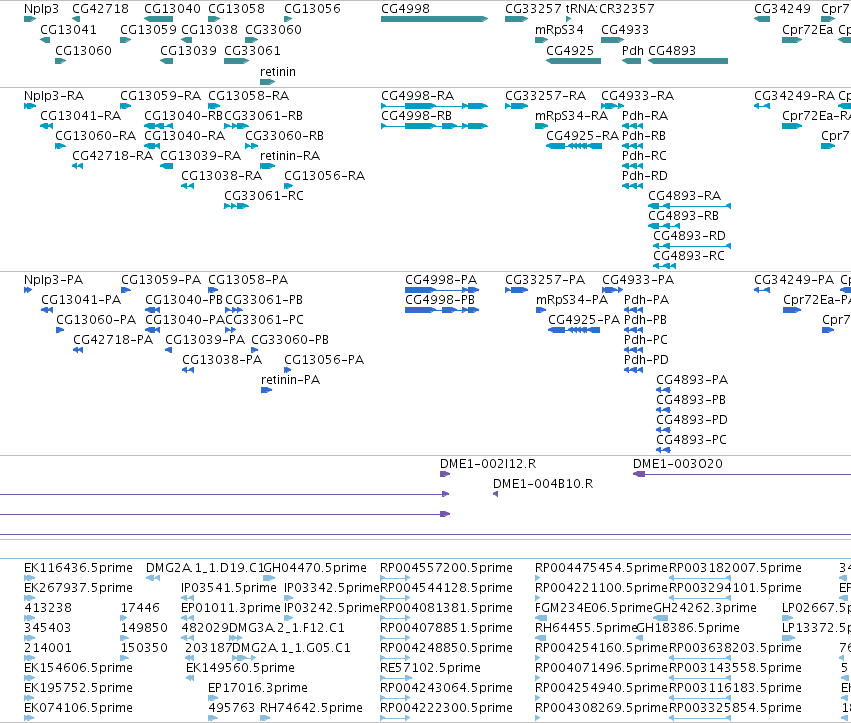Open the EP01011.3prime EST label
The height and width of the screenshot is (723, 851).
pyautogui.click(x=231, y=608)
